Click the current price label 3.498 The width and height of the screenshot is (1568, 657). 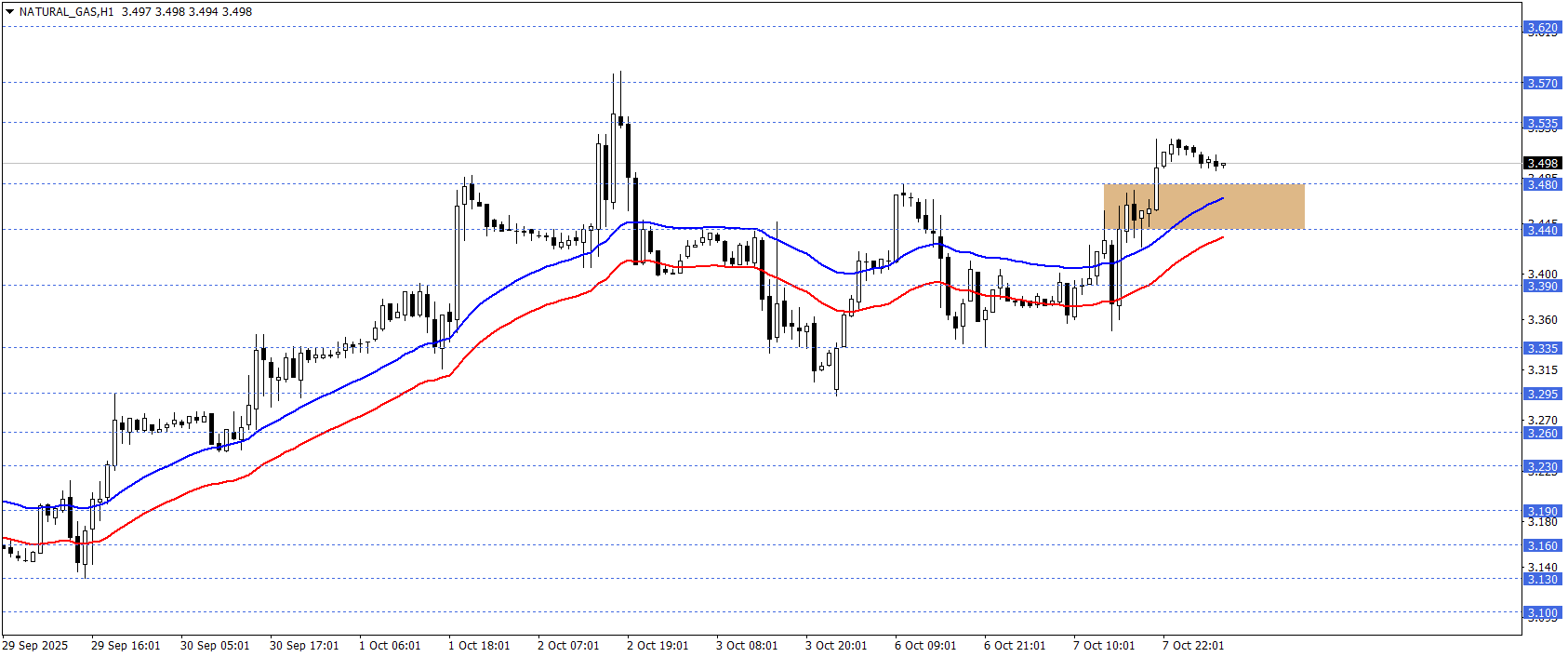(1543, 164)
